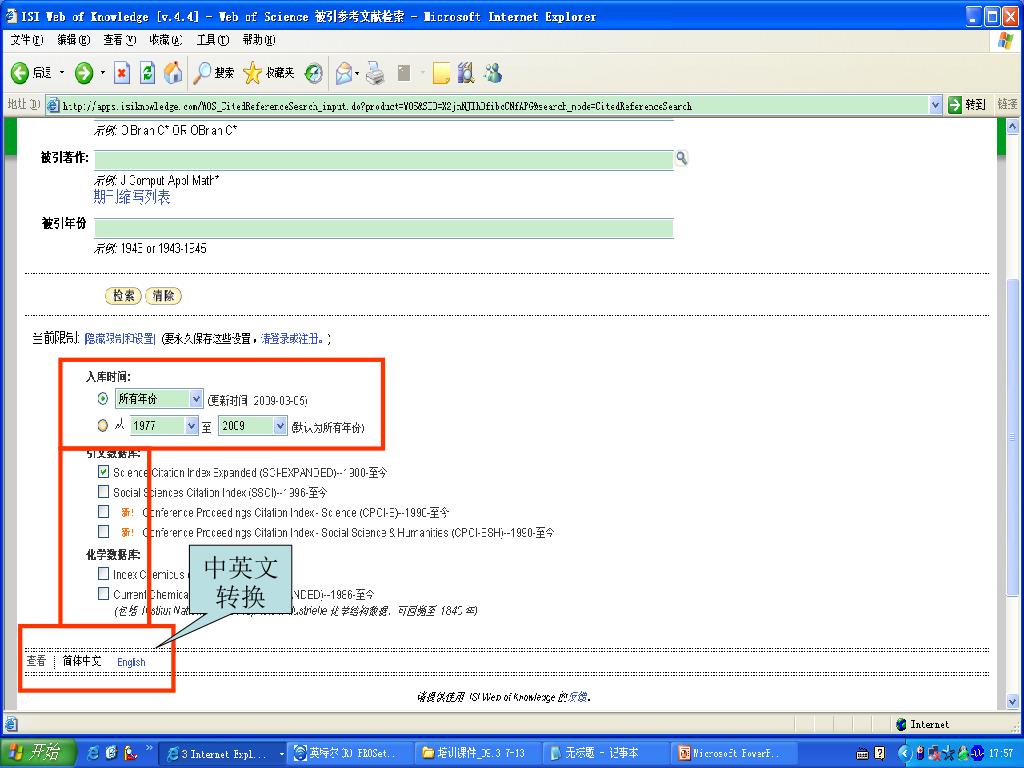
Task: Click the green Go arrow beside address bar
Action: 955,105
